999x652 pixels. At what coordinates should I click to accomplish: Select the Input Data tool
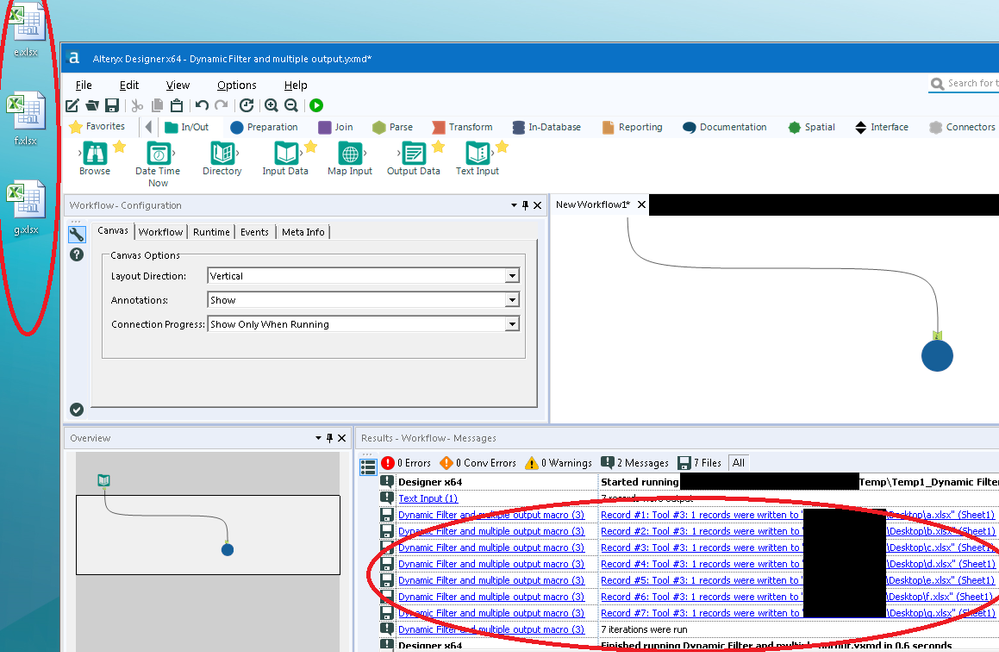point(285,159)
